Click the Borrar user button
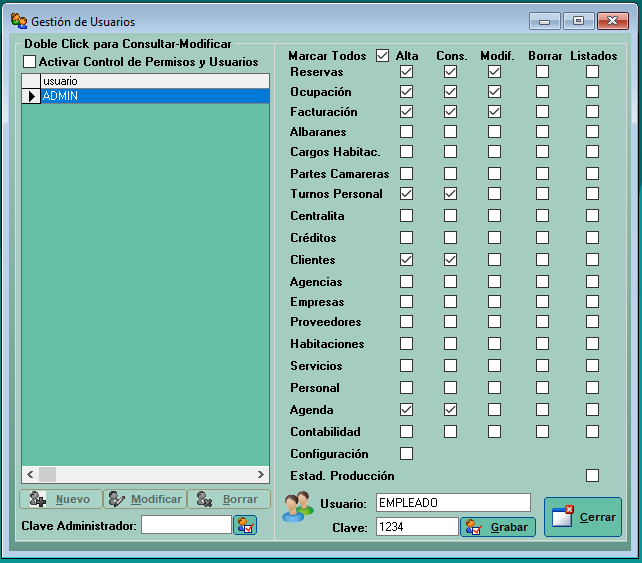The width and height of the screenshot is (642, 563). tap(229, 499)
